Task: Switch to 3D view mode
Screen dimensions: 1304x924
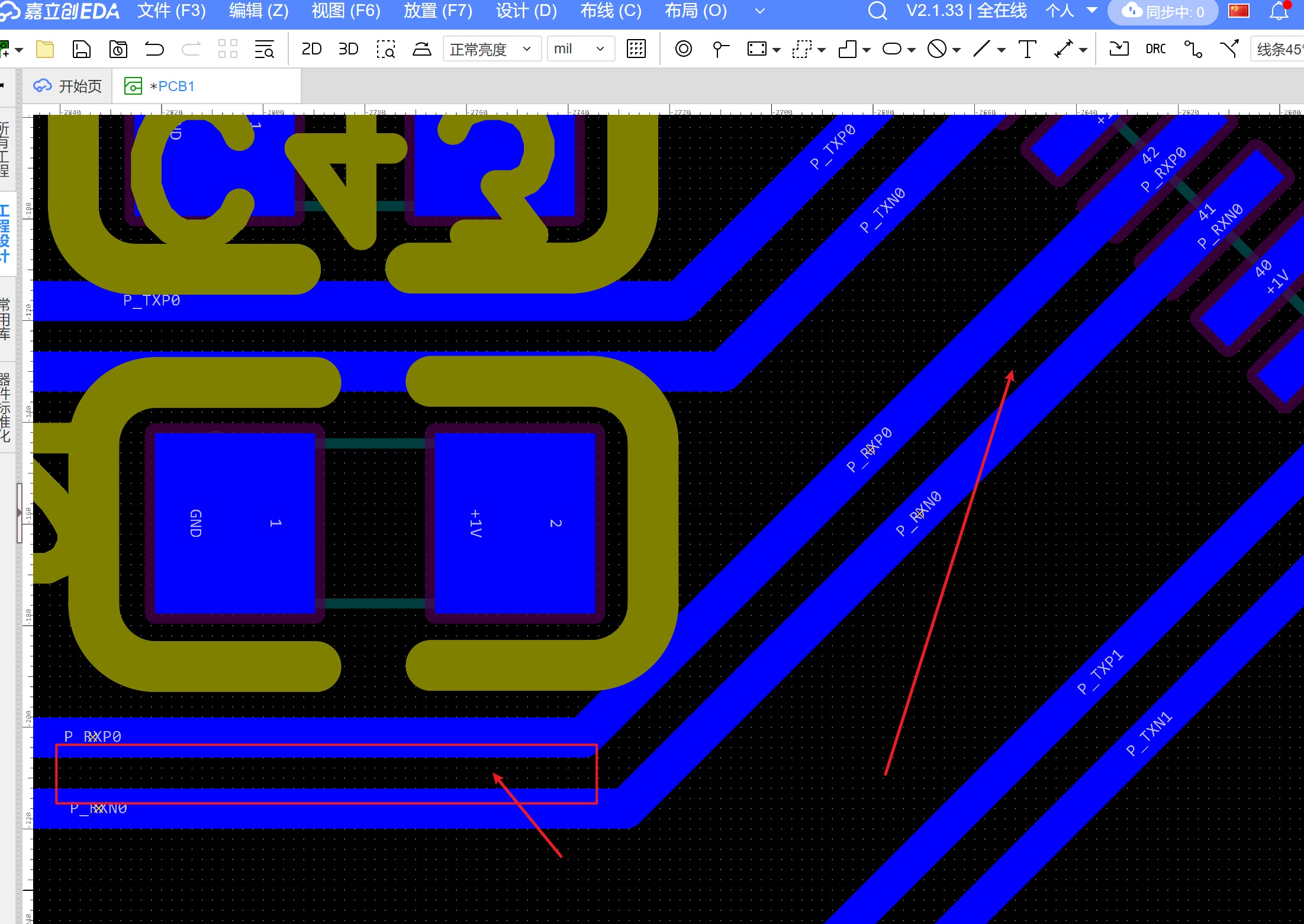Action: (x=348, y=49)
